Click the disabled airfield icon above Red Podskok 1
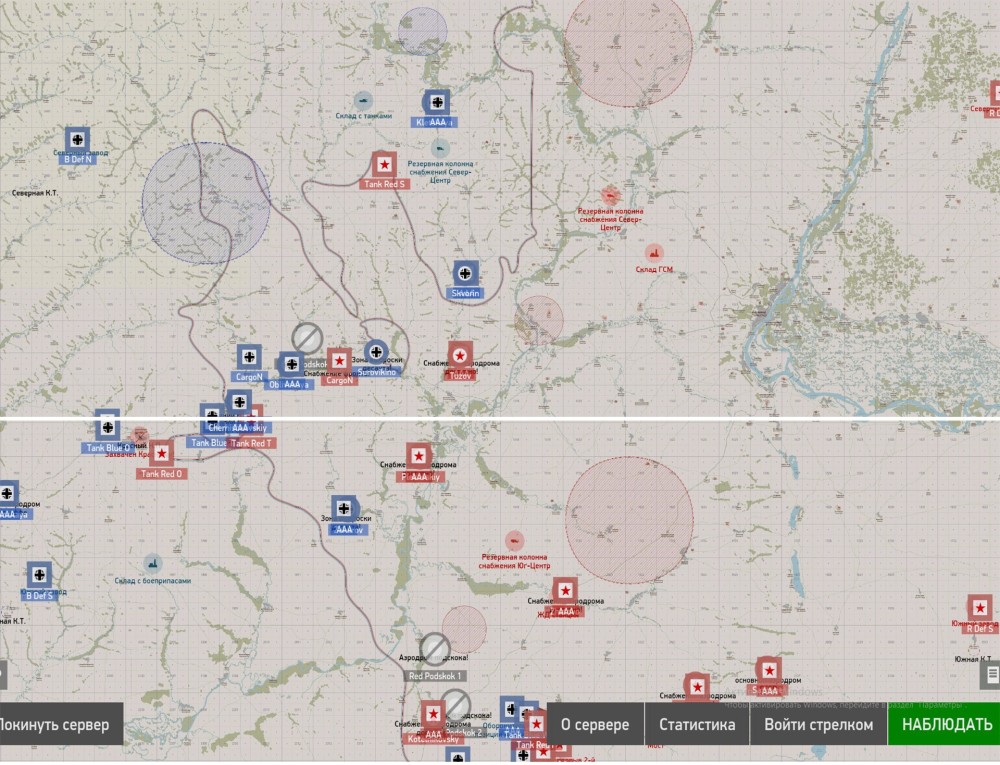The image size is (1000, 765). click(x=435, y=649)
